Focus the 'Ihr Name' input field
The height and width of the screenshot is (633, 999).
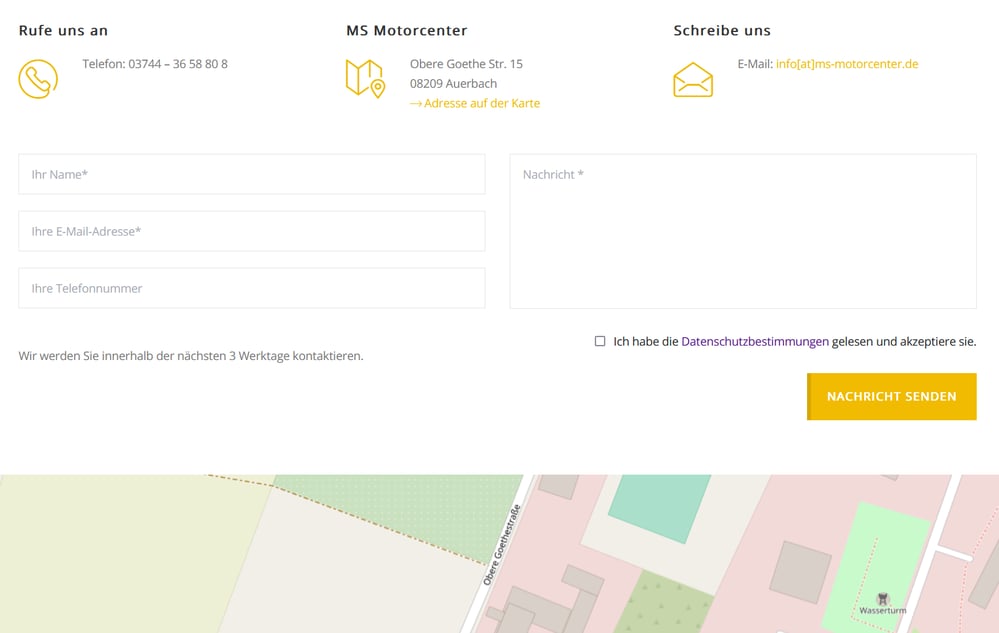click(252, 174)
